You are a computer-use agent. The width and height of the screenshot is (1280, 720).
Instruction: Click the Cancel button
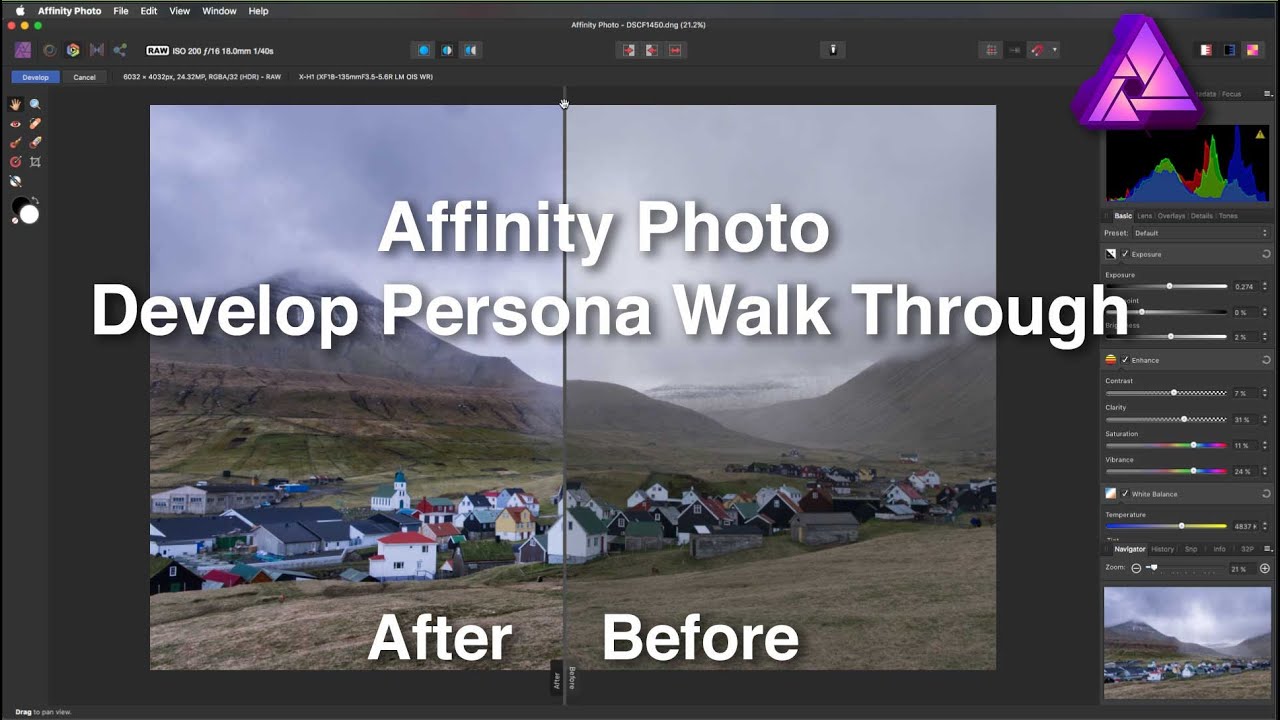coord(84,77)
